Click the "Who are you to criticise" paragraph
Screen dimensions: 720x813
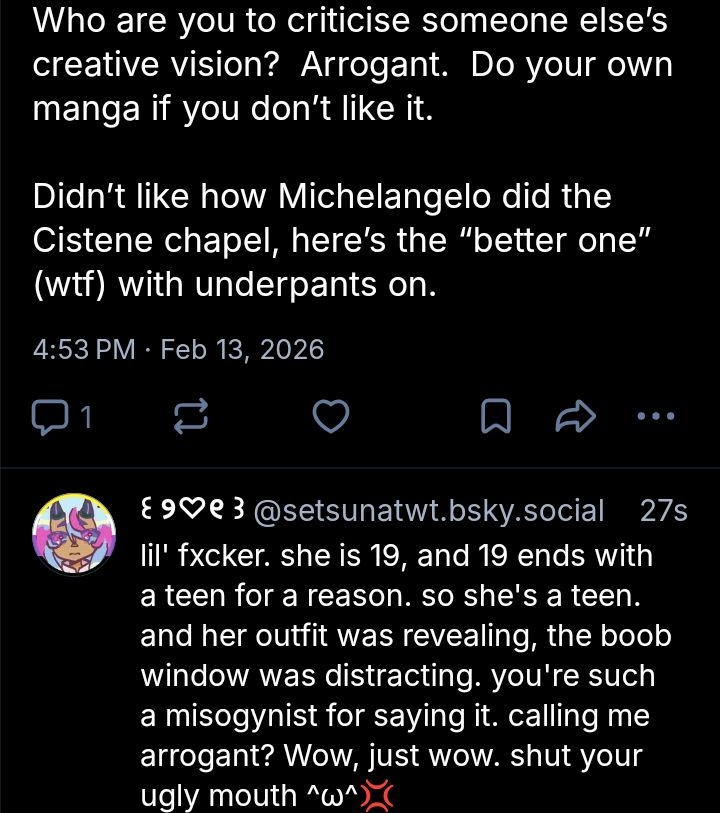pyautogui.click(x=352, y=64)
